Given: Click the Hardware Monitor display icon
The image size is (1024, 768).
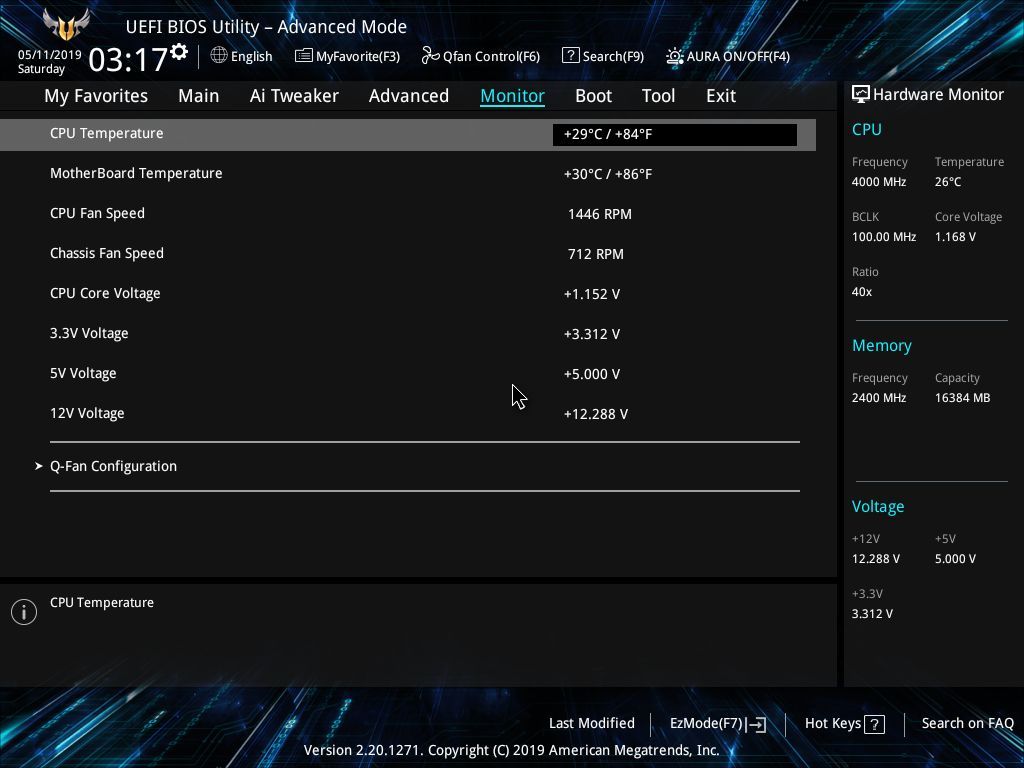Looking at the screenshot, I should [861, 94].
